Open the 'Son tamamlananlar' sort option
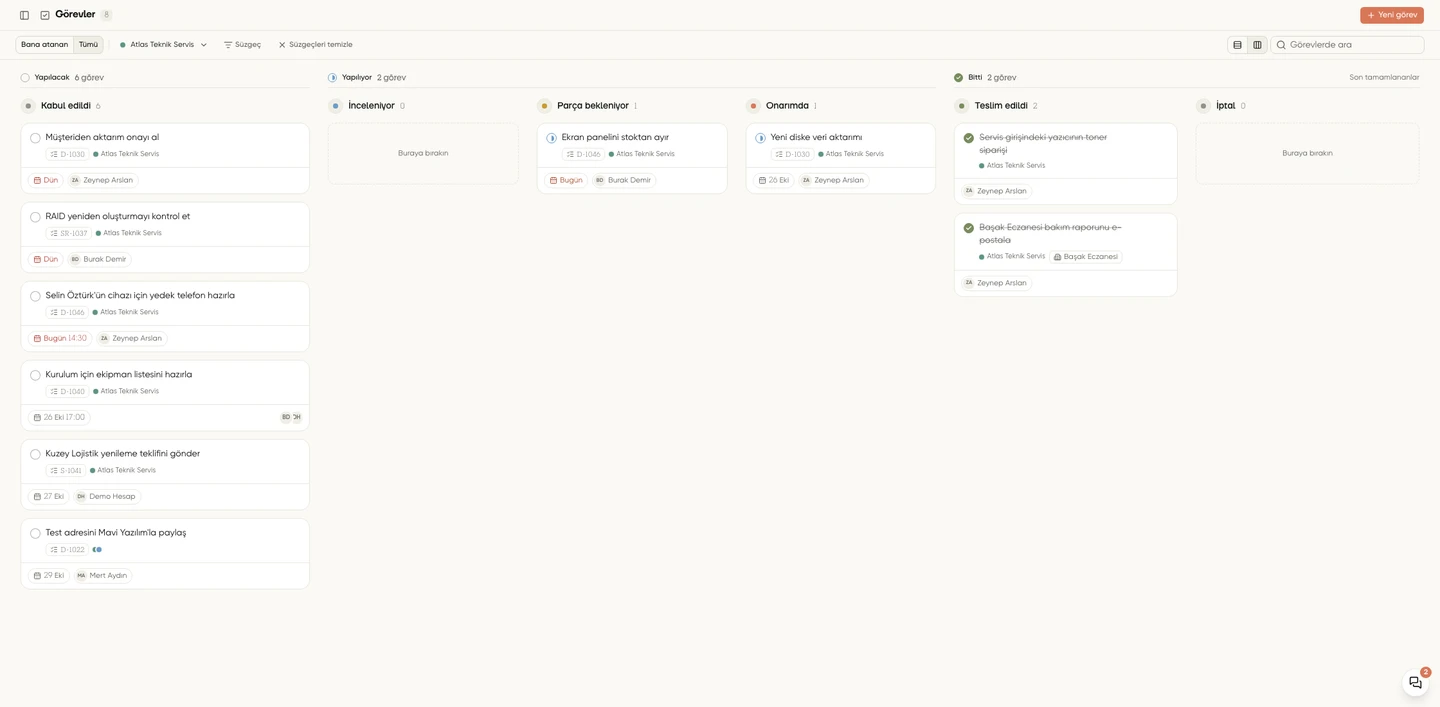This screenshot has width=1440, height=707. 1384,78
